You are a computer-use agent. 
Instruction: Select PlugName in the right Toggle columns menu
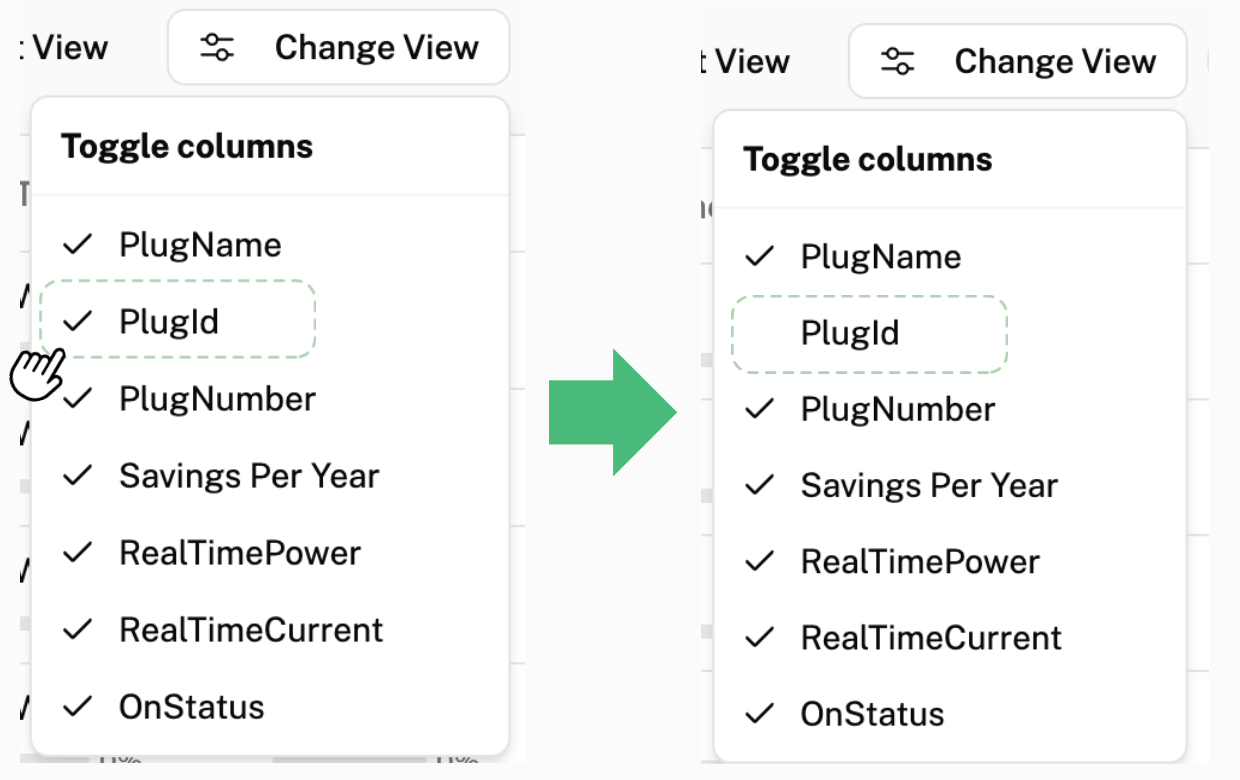pos(880,257)
